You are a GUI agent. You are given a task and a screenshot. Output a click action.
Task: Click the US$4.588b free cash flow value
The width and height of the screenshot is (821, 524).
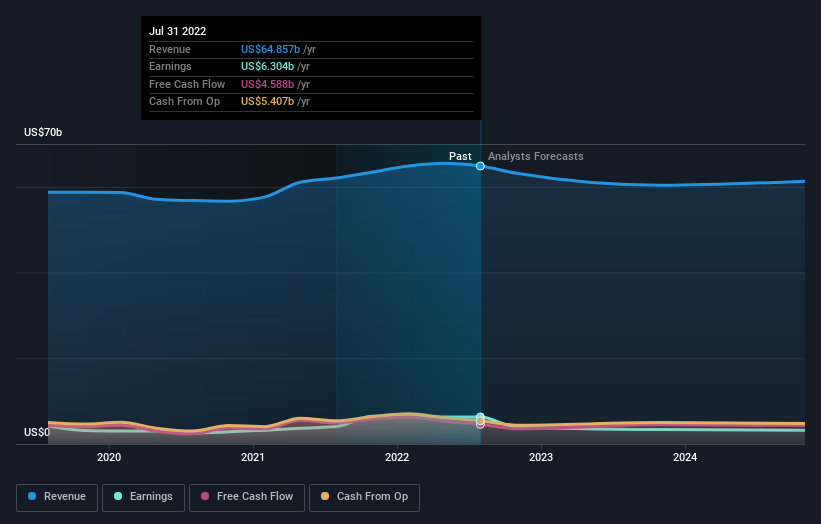point(268,84)
